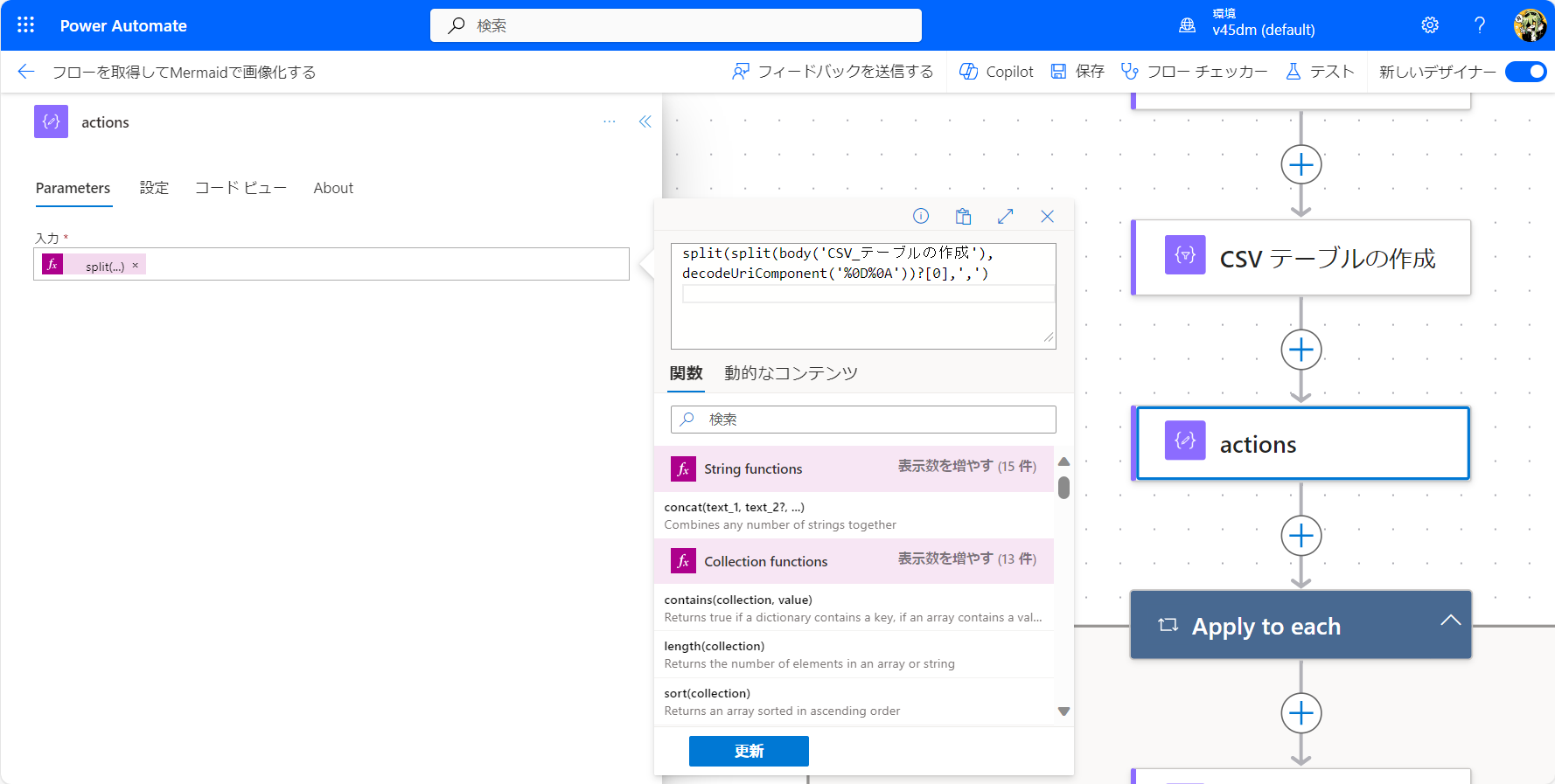Open the environment picker v45dm (default)
This screenshot has width=1555, height=784.
tap(1249, 24)
